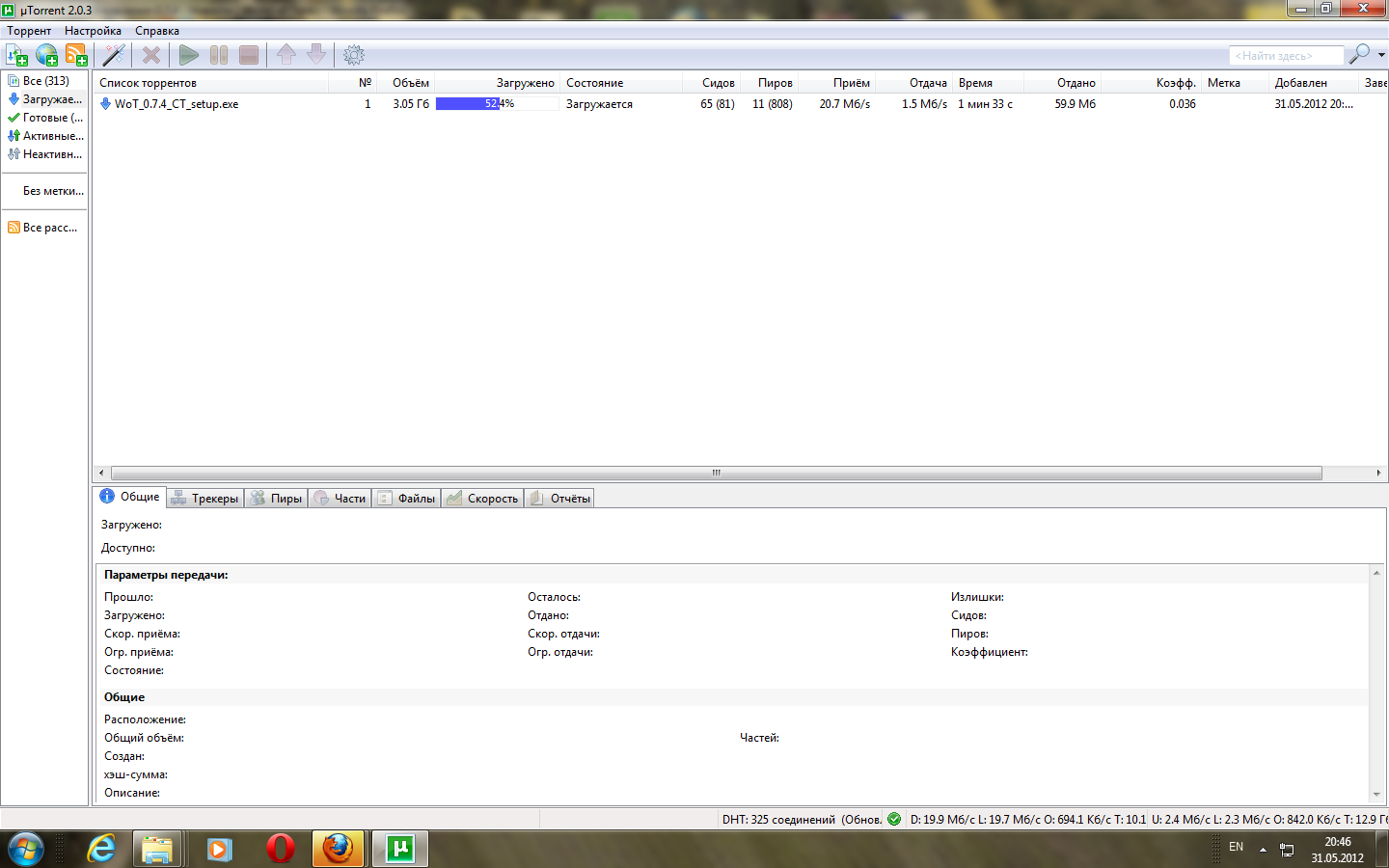Switch to the Общие tab
1389x868 pixels.
coord(130,497)
